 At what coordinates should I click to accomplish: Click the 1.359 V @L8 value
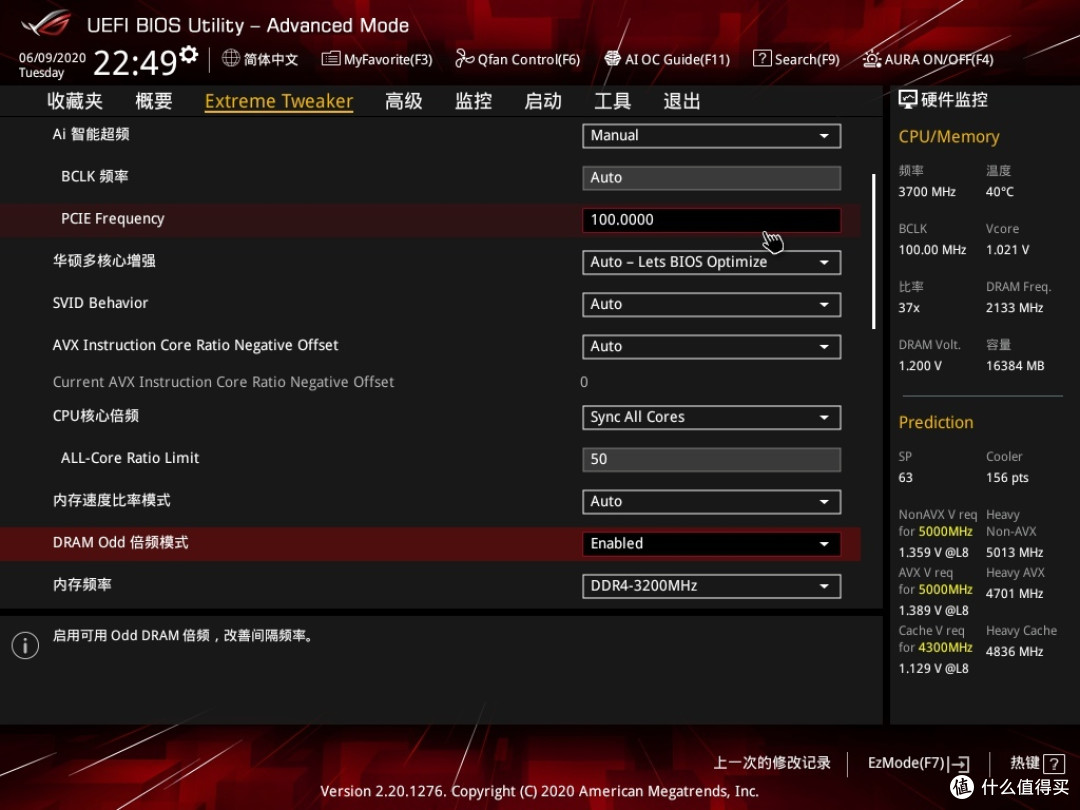pyautogui.click(x=933, y=552)
